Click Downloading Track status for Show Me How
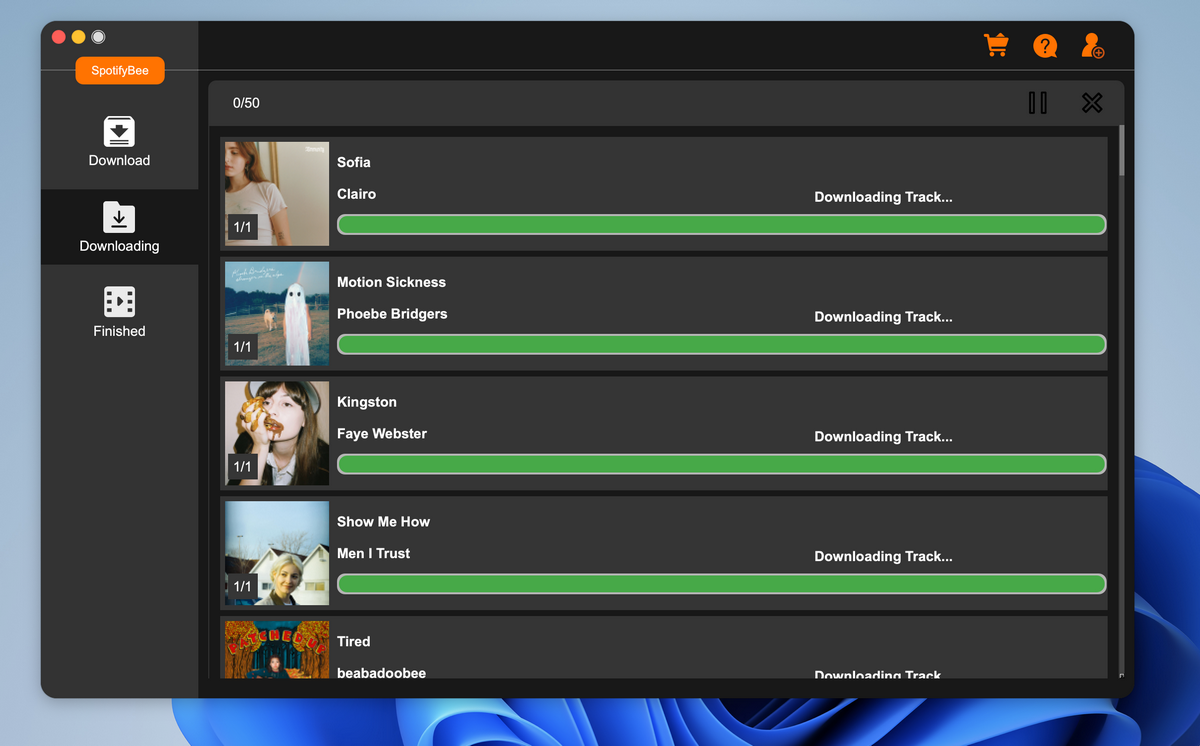This screenshot has height=746, width=1200. [883, 557]
